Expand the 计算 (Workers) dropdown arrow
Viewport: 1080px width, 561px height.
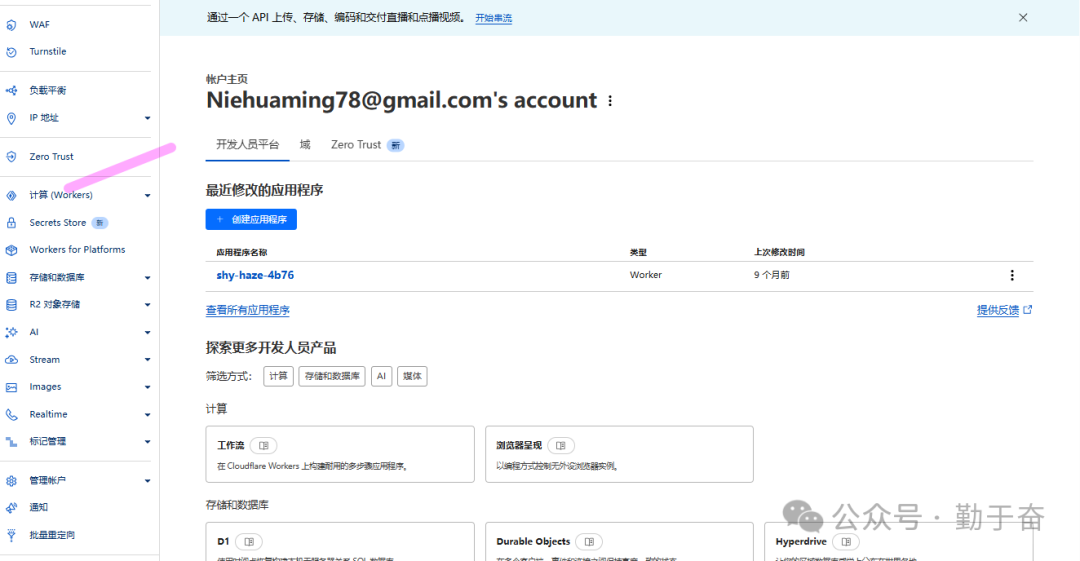(147, 196)
